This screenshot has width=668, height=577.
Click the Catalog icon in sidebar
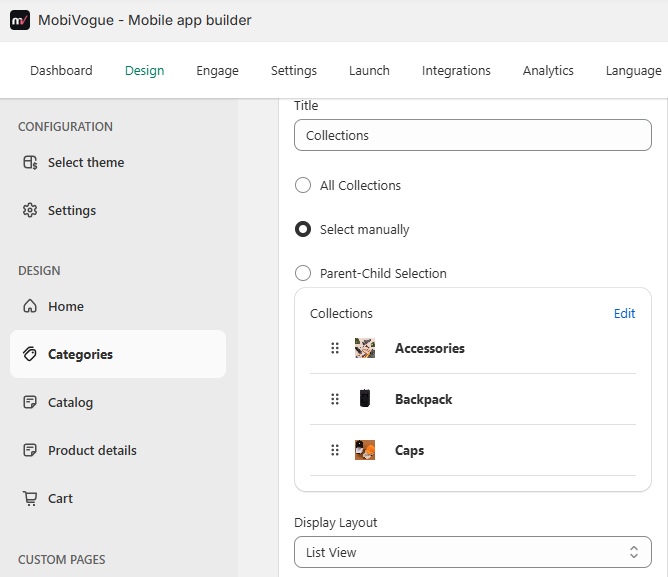30,402
